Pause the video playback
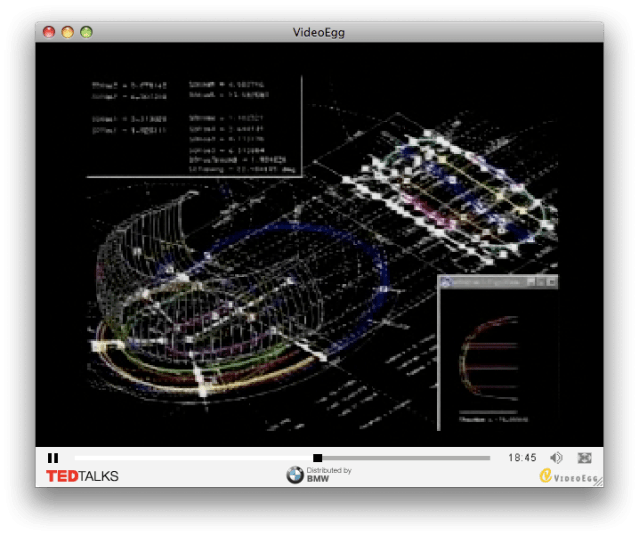The width and height of the screenshot is (639, 536). [x=53, y=458]
